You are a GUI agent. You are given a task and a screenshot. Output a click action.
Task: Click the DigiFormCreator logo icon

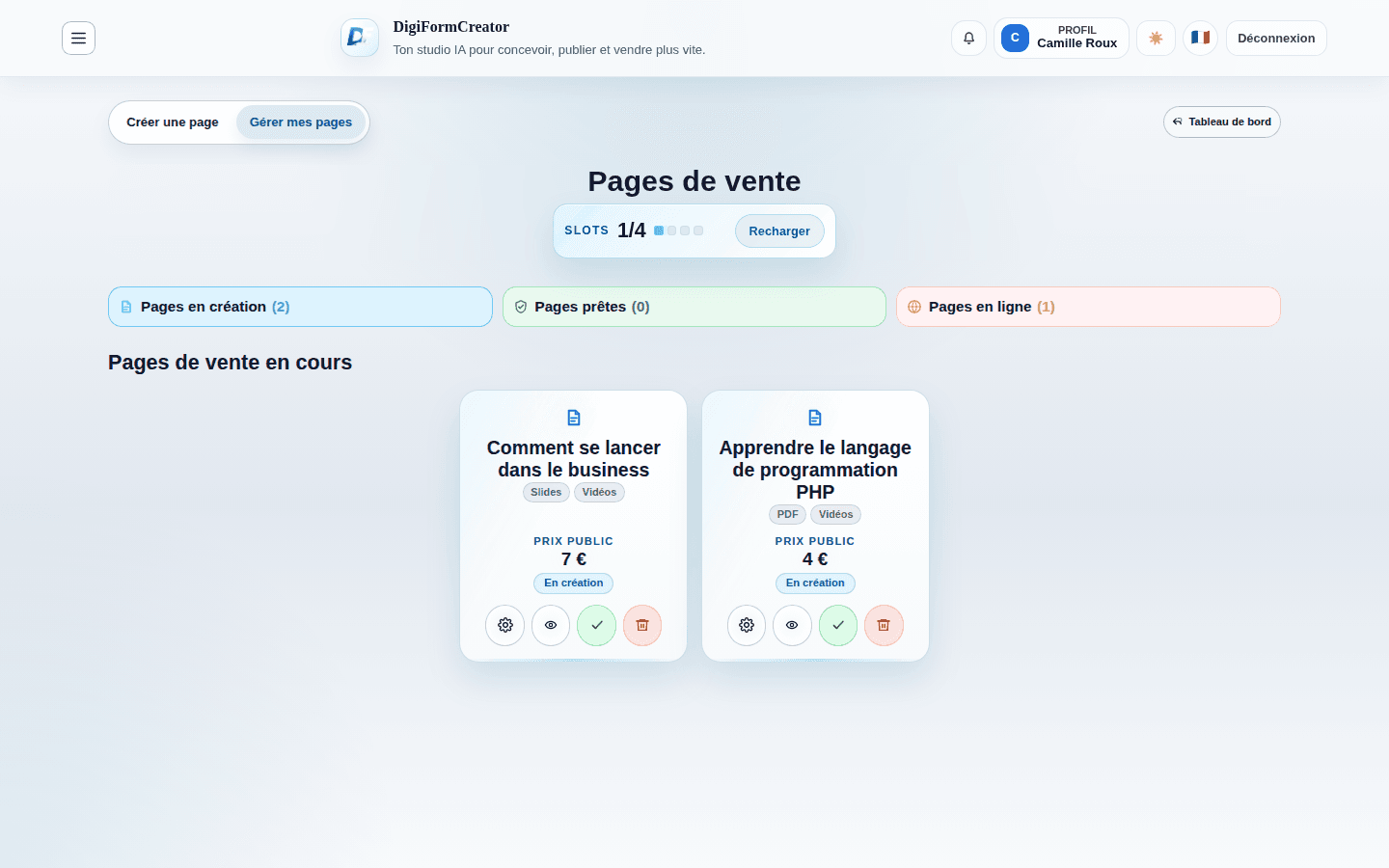360,38
